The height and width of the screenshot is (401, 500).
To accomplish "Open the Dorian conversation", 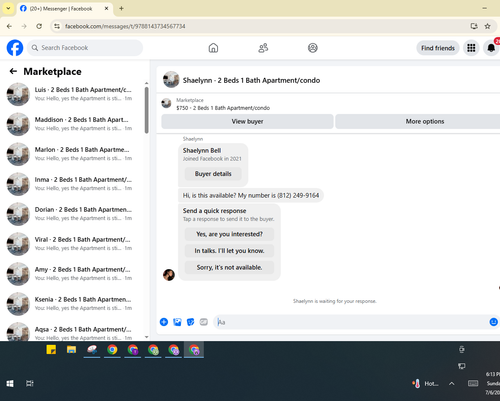I will (73, 214).
